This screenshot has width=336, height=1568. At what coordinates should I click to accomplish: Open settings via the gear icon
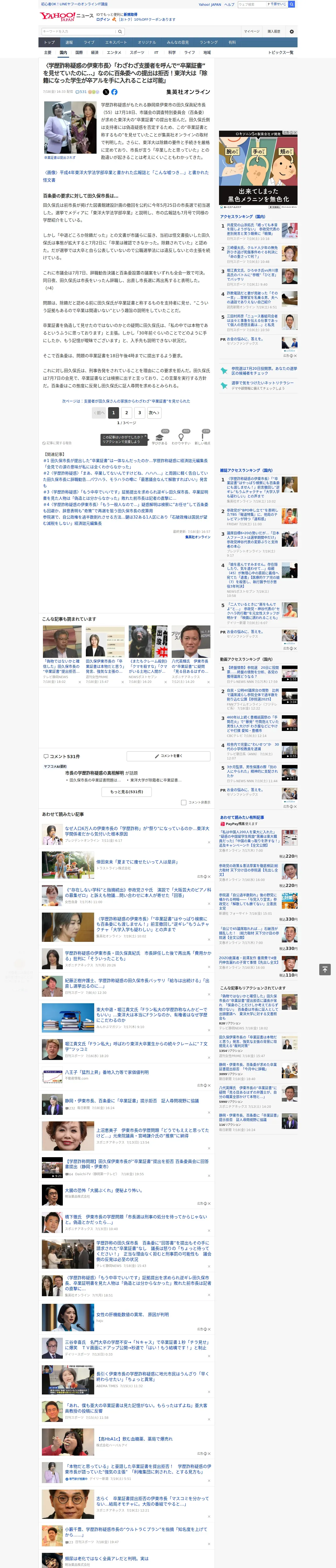[292, 32]
